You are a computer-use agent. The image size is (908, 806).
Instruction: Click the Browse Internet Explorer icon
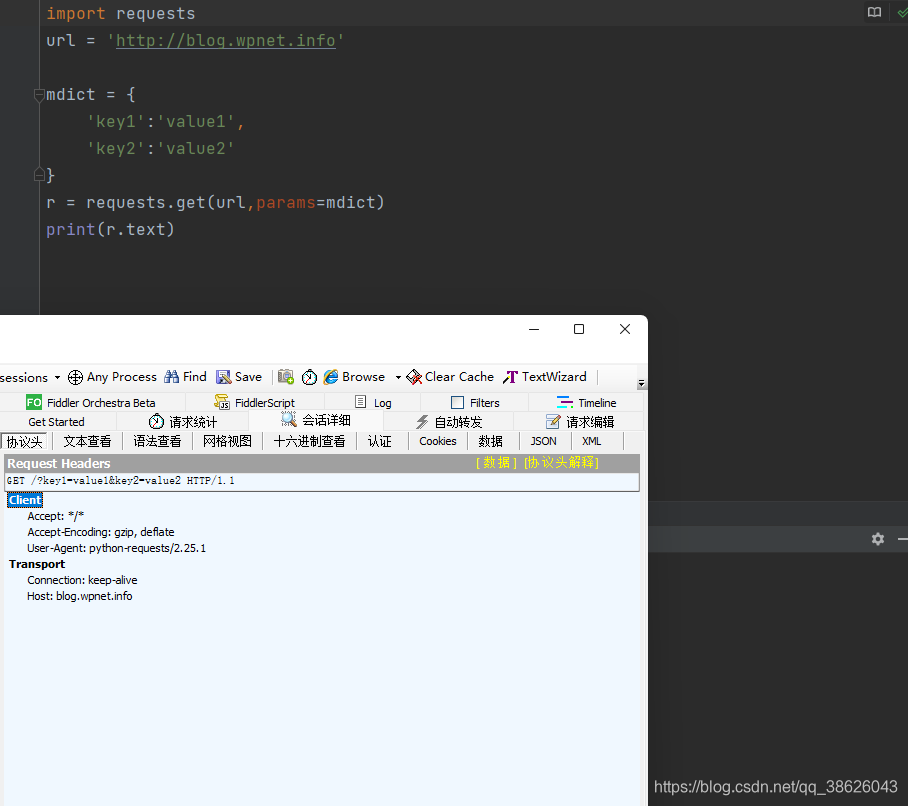(x=331, y=377)
